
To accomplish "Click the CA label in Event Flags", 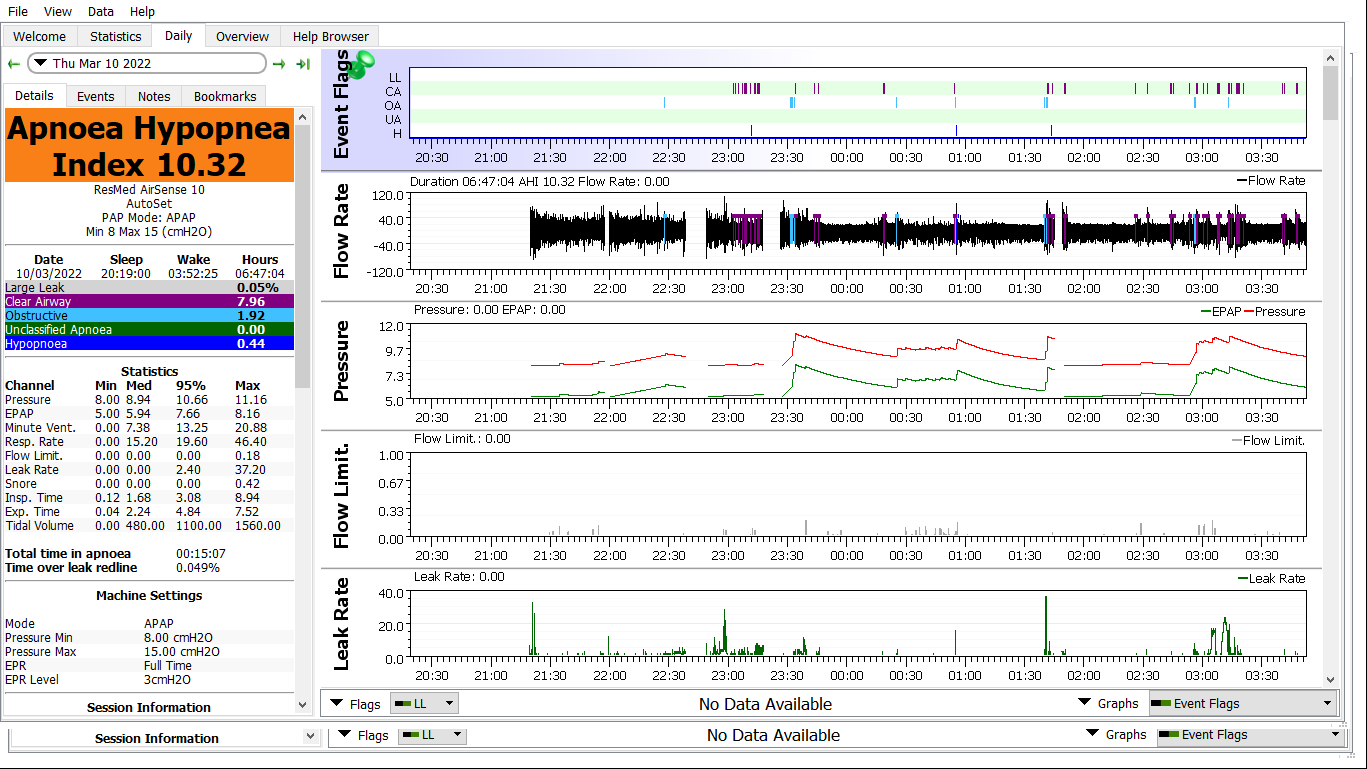I will pos(394,90).
